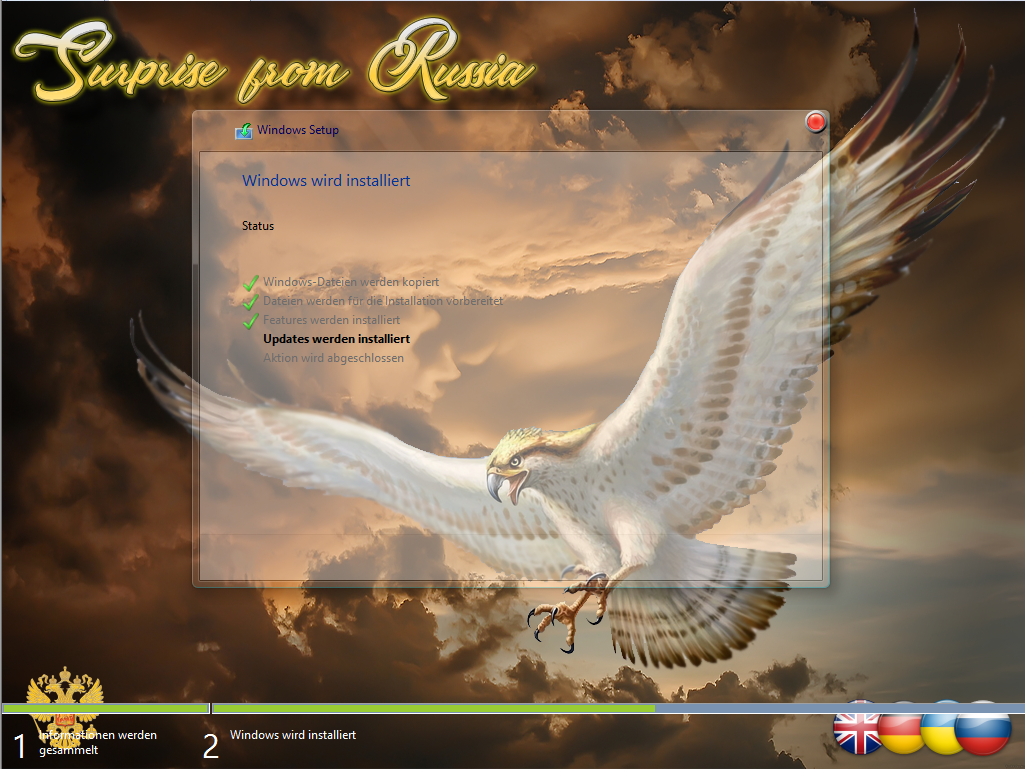Image resolution: width=1025 pixels, height=769 pixels.
Task: Click 'Aktion wird abgeschlossen' pending step
Action: pos(333,358)
